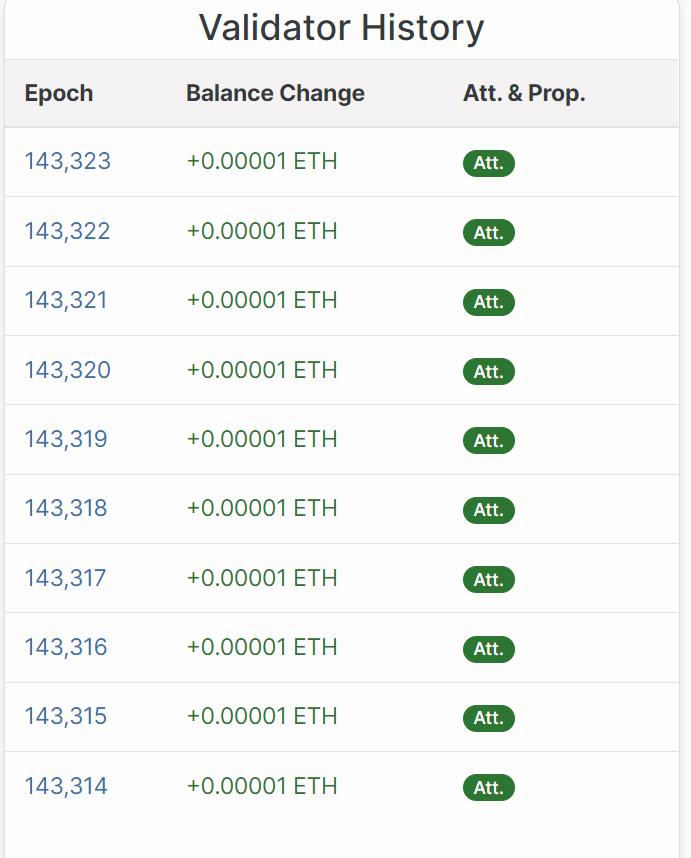Open epoch 143,319 link
The width and height of the screenshot is (691, 858).
click(x=65, y=439)
